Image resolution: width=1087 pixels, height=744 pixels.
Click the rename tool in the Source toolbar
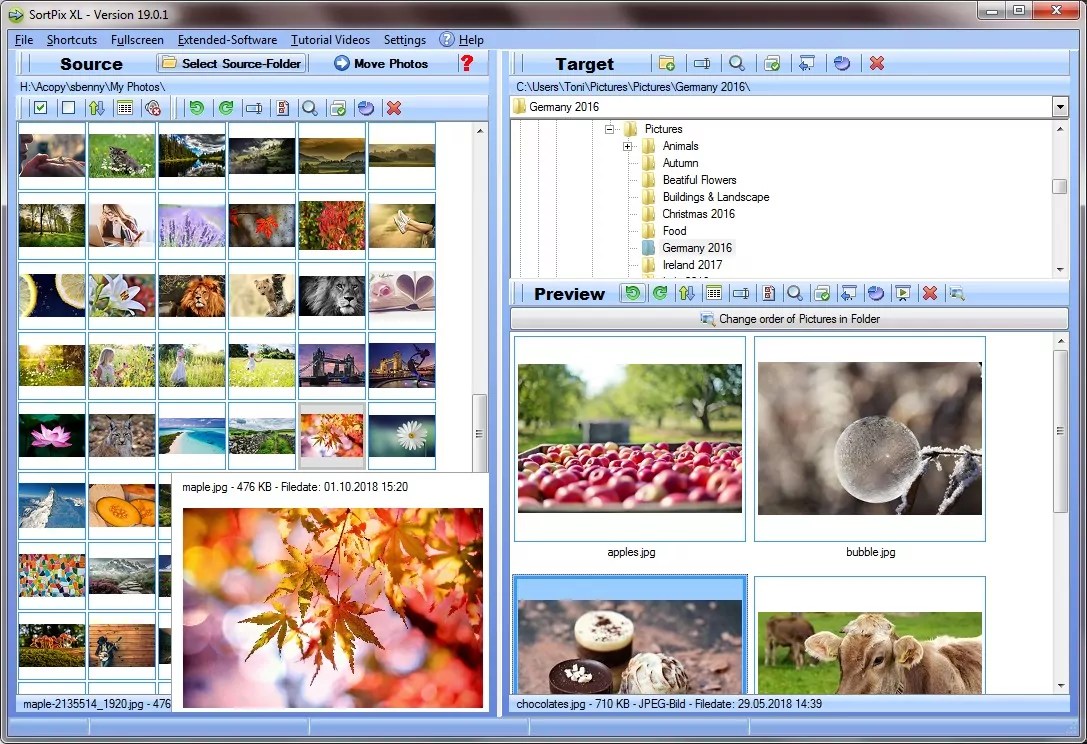coord(255,107)
